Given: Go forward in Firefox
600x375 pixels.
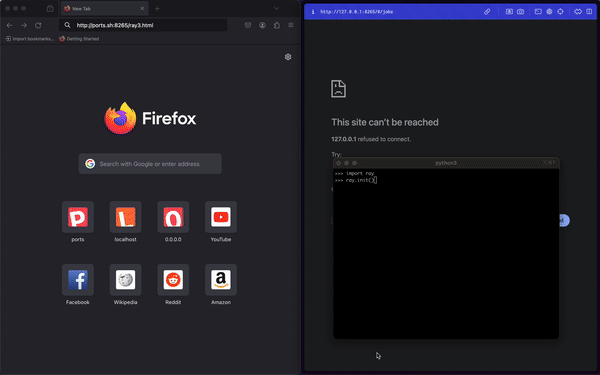Looking at the screenshot, I should 24,25.
